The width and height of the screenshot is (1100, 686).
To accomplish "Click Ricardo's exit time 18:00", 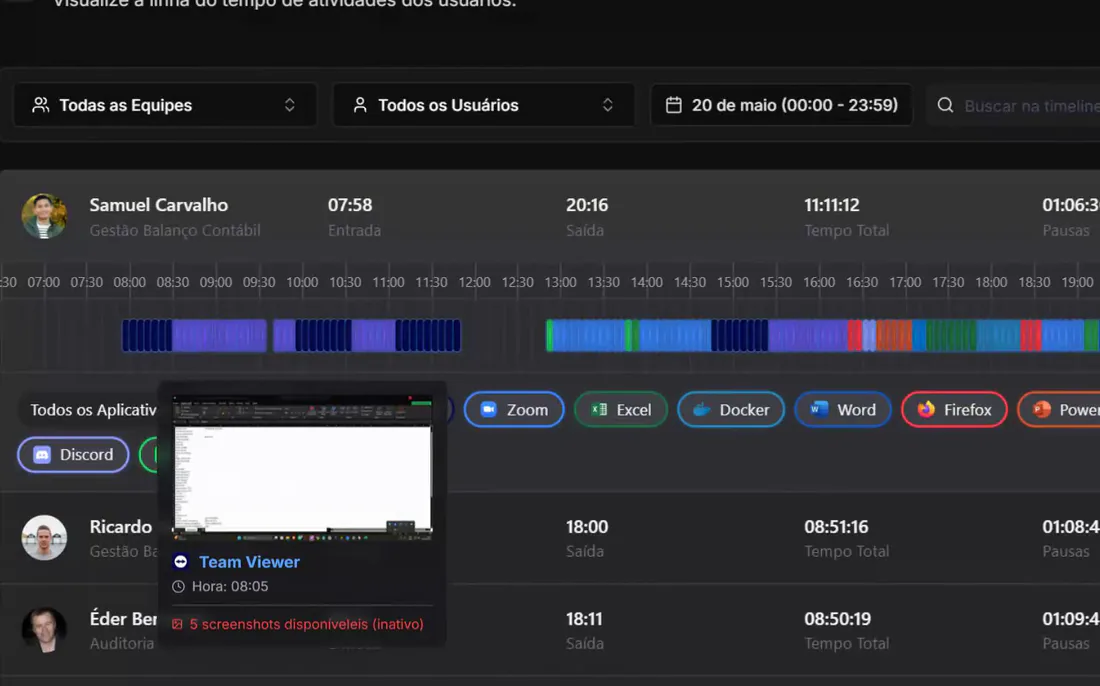I will (x=587, y=527).
